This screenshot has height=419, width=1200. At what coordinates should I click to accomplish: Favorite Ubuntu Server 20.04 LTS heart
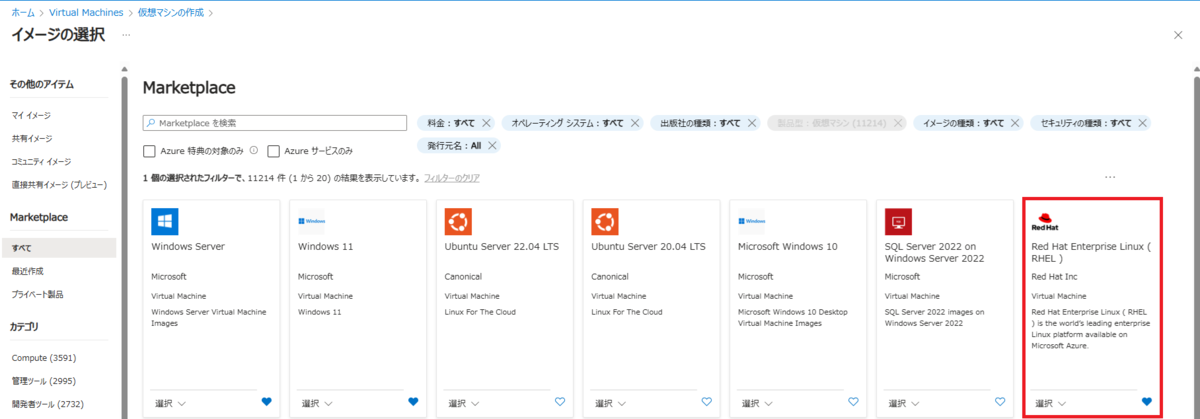coord(707,402)
